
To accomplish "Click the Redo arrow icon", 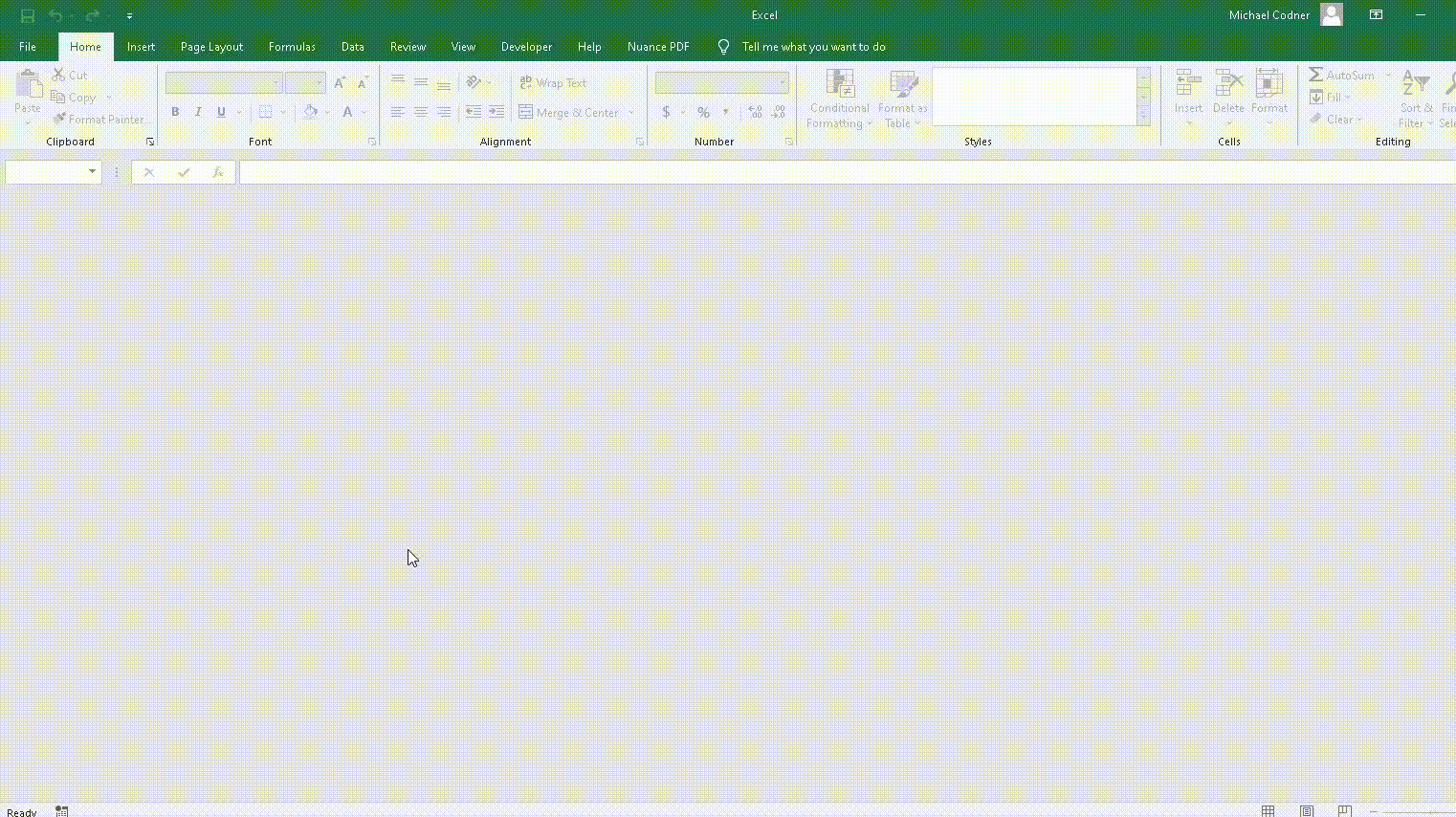I will (92, 15).
